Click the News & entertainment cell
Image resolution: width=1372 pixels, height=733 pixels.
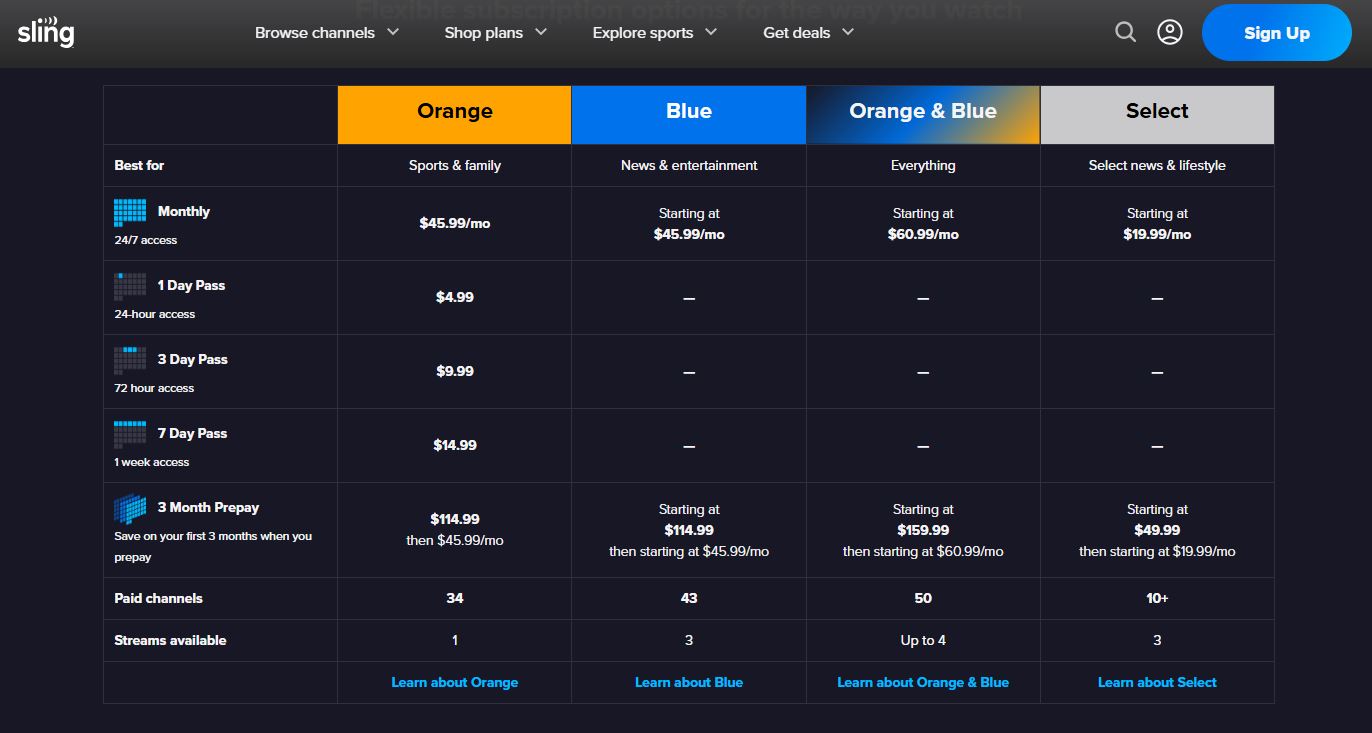point(689,165)
